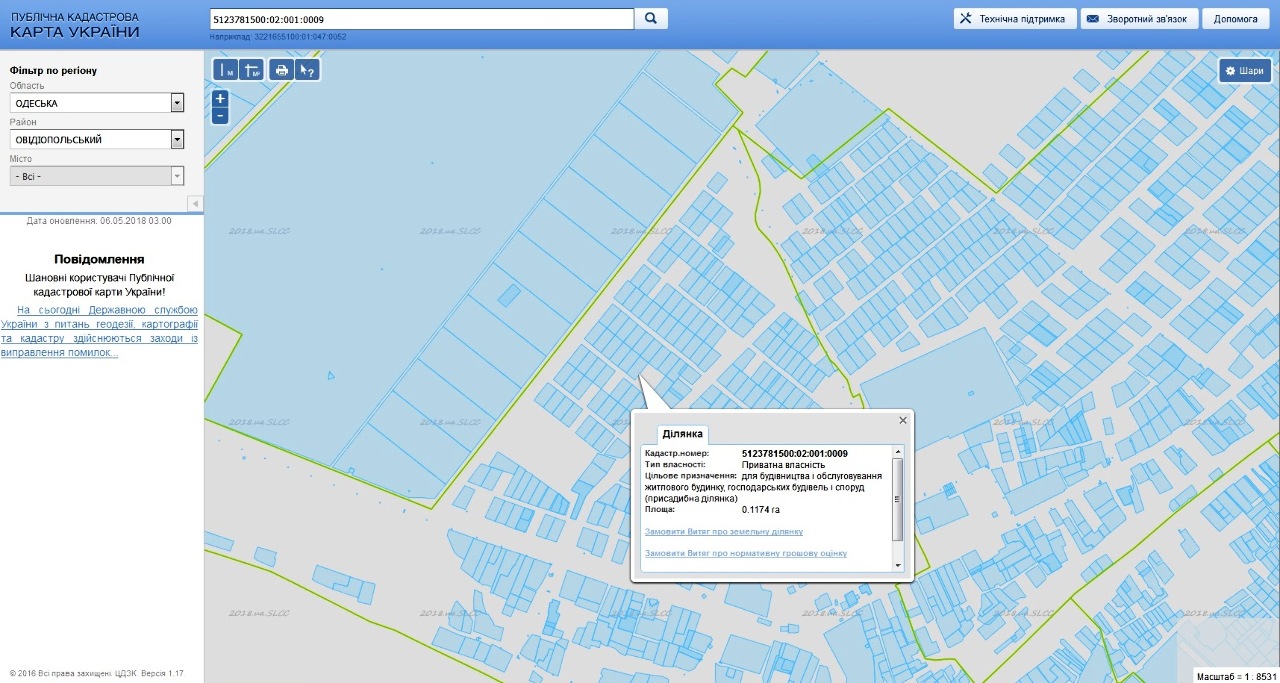Viewport: 1280px width, 683px height.
Task: Click the Дата оновлення date text
Action: point(99,220)
